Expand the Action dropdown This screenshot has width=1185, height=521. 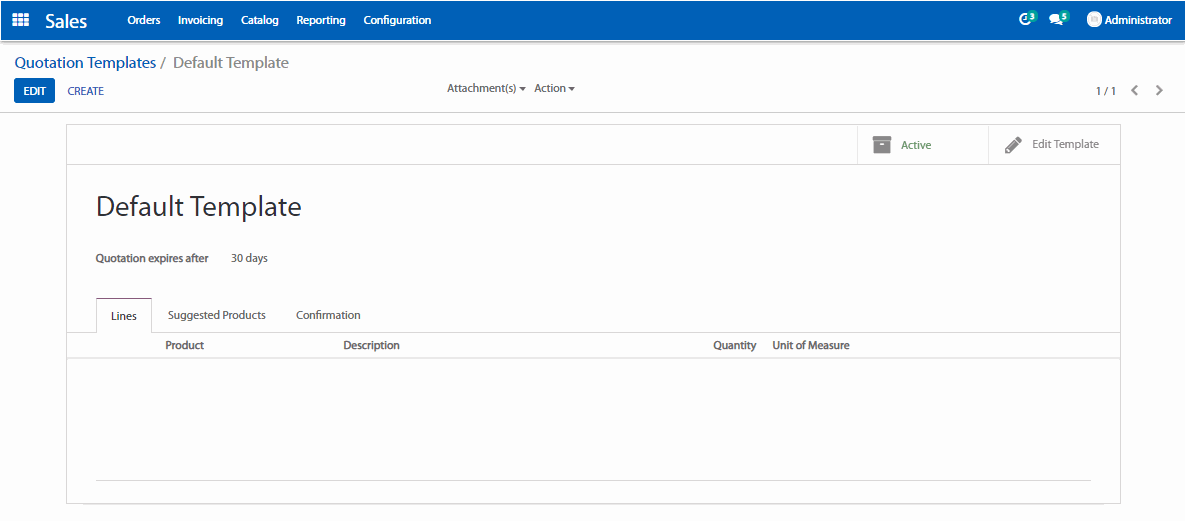click(554, 89)
